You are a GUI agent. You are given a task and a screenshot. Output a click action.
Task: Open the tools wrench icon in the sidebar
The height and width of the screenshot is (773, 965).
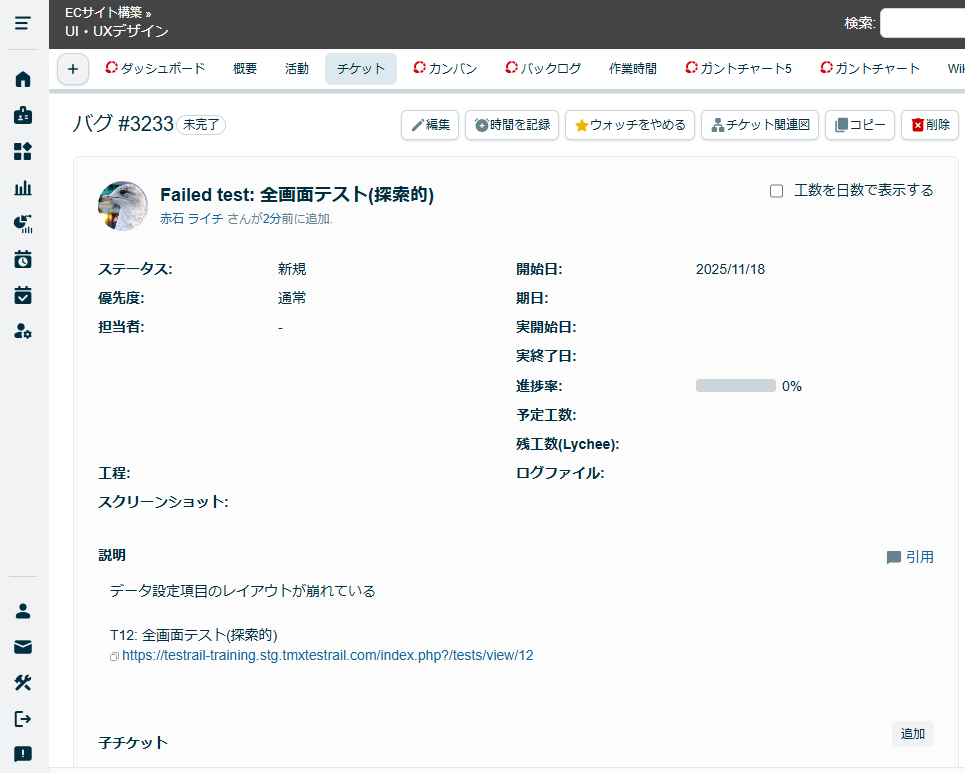[x=23, y=682]
